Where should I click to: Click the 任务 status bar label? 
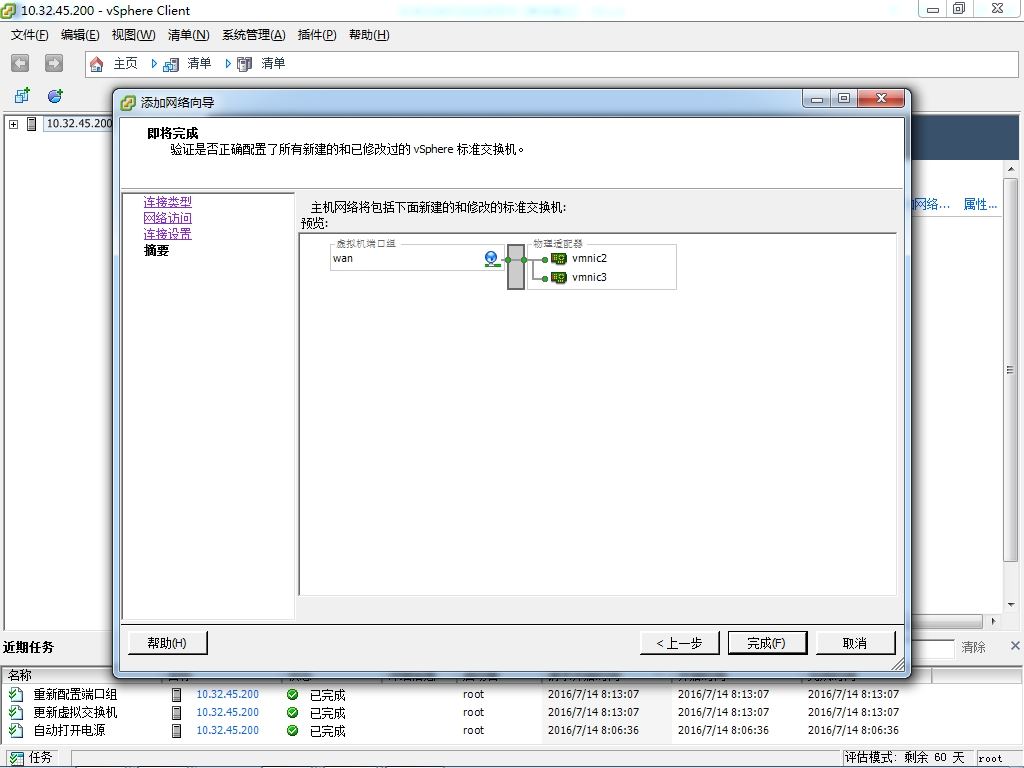pyautogui.click(x=40, y=758)
